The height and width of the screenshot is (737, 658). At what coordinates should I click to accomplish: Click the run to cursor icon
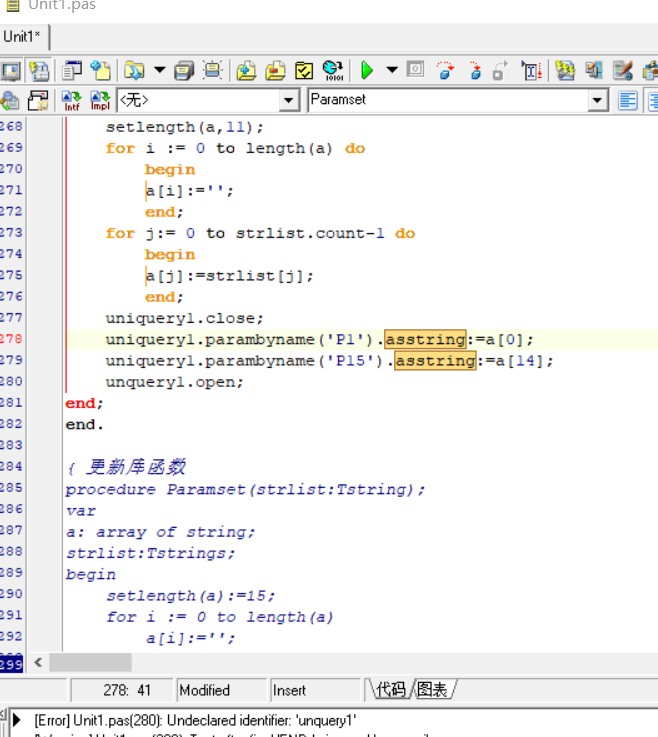click(531, 71)
